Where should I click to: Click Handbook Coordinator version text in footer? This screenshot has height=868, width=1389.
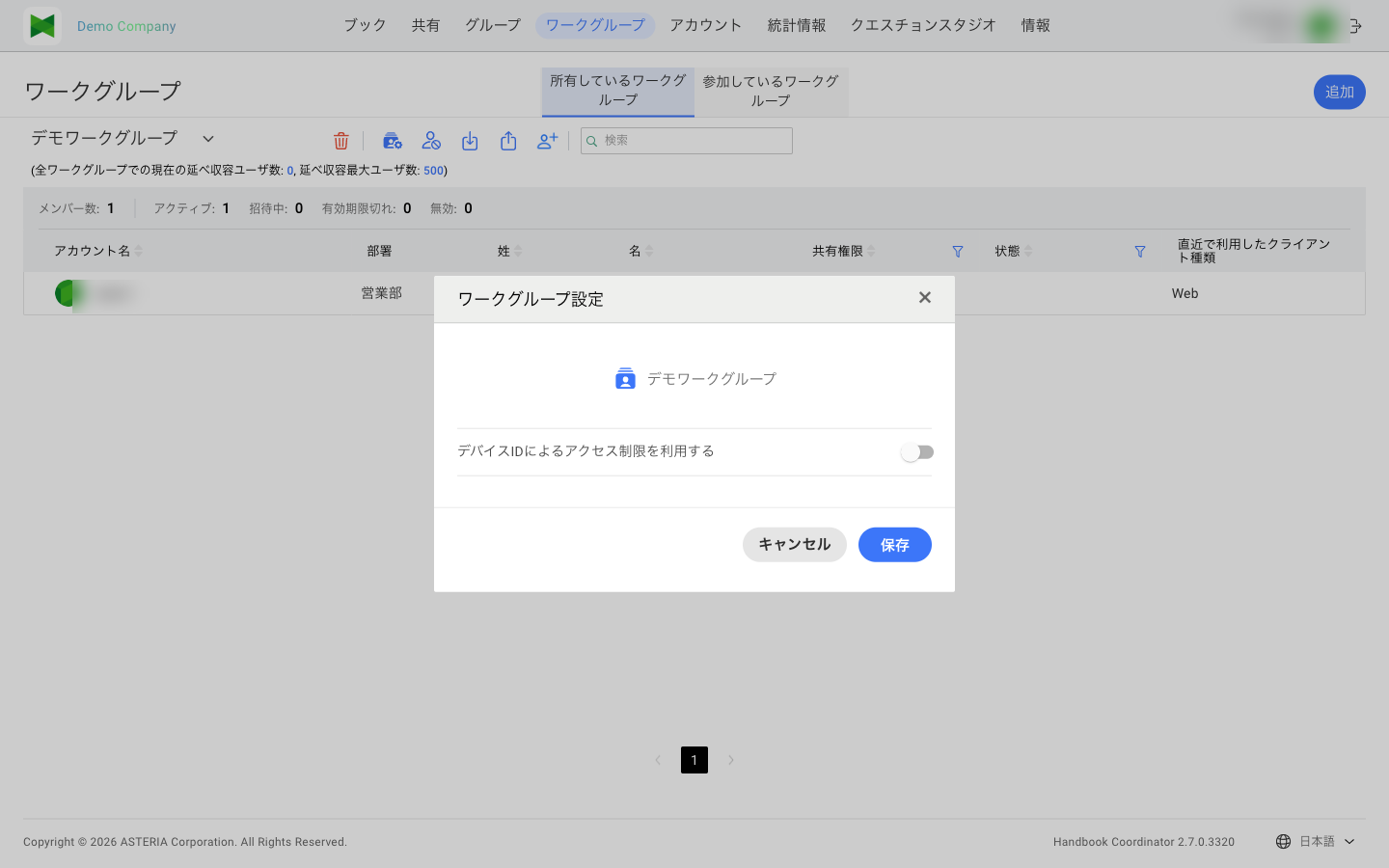click(1144, 842)
